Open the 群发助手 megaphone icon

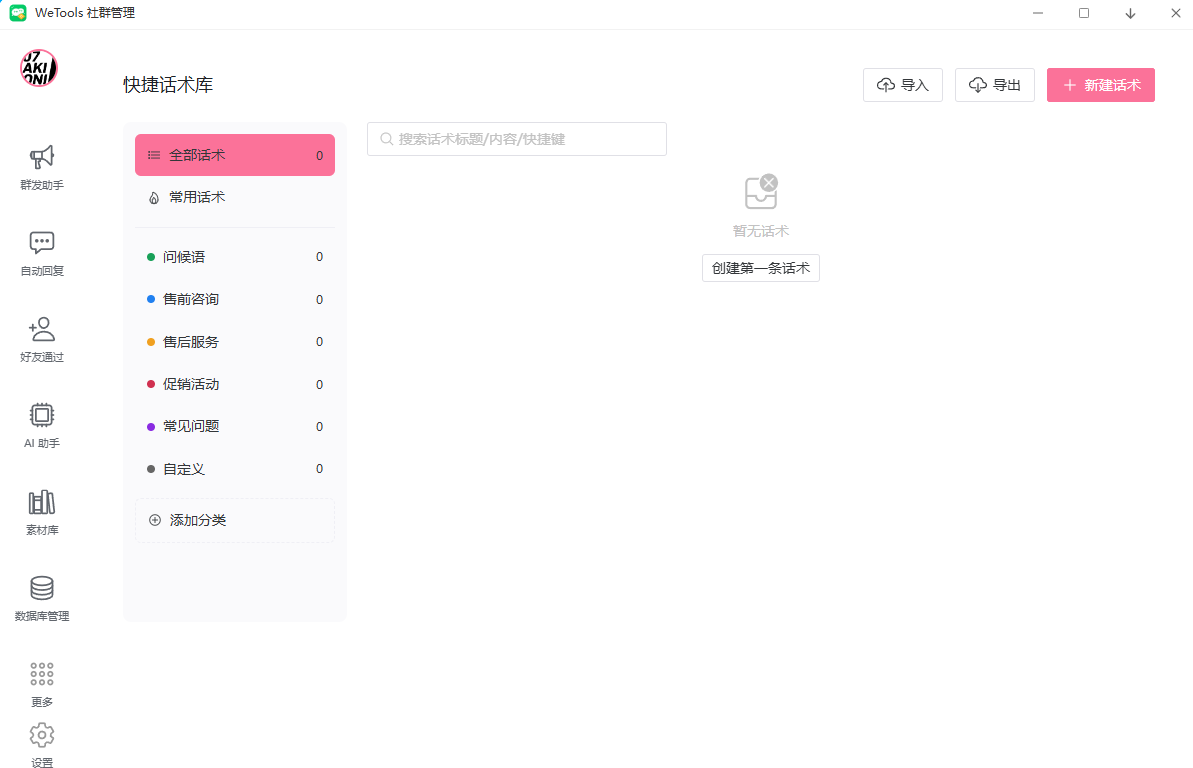[42, 157]
